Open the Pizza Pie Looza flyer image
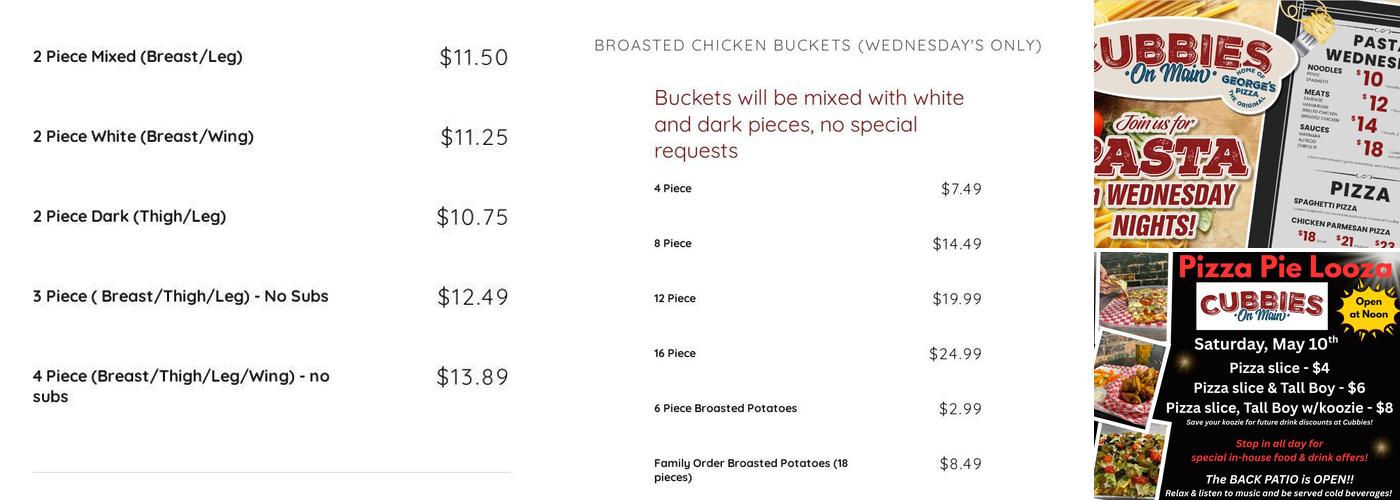The image size is (1400, 500). (1246, 375)
